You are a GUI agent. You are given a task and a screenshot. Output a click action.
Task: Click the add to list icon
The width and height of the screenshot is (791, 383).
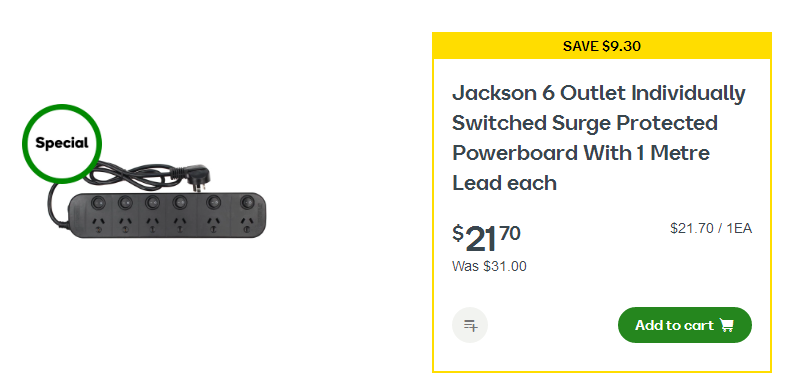pos(470,325)
